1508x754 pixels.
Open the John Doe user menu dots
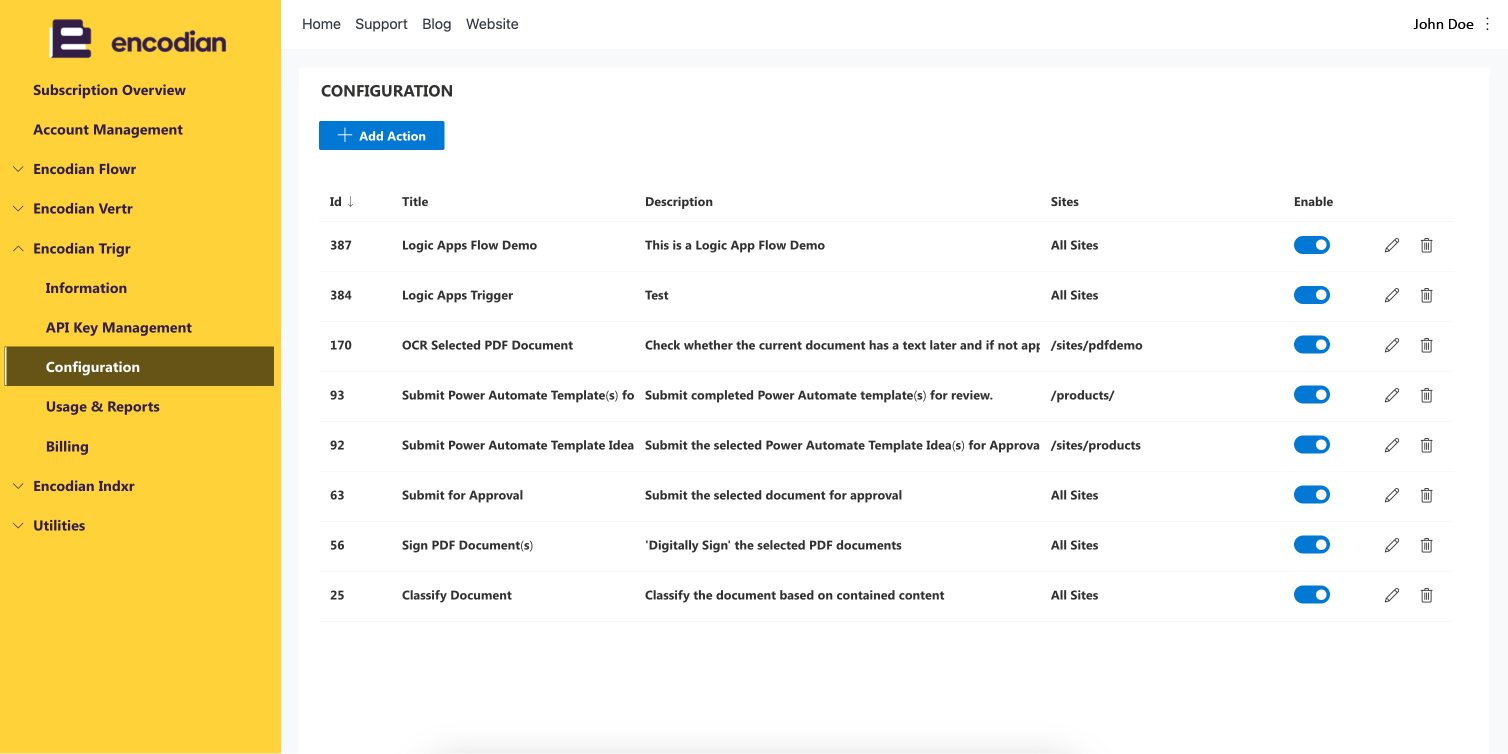pyautogui.click(x=1487, y=24)
